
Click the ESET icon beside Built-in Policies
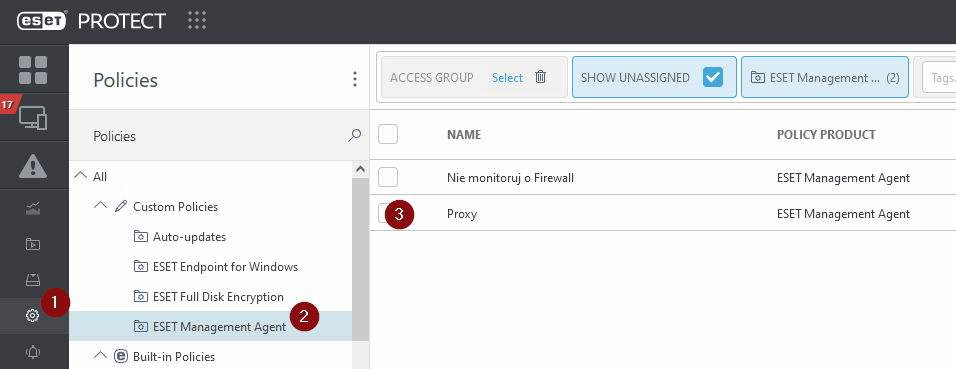[121, 356]
